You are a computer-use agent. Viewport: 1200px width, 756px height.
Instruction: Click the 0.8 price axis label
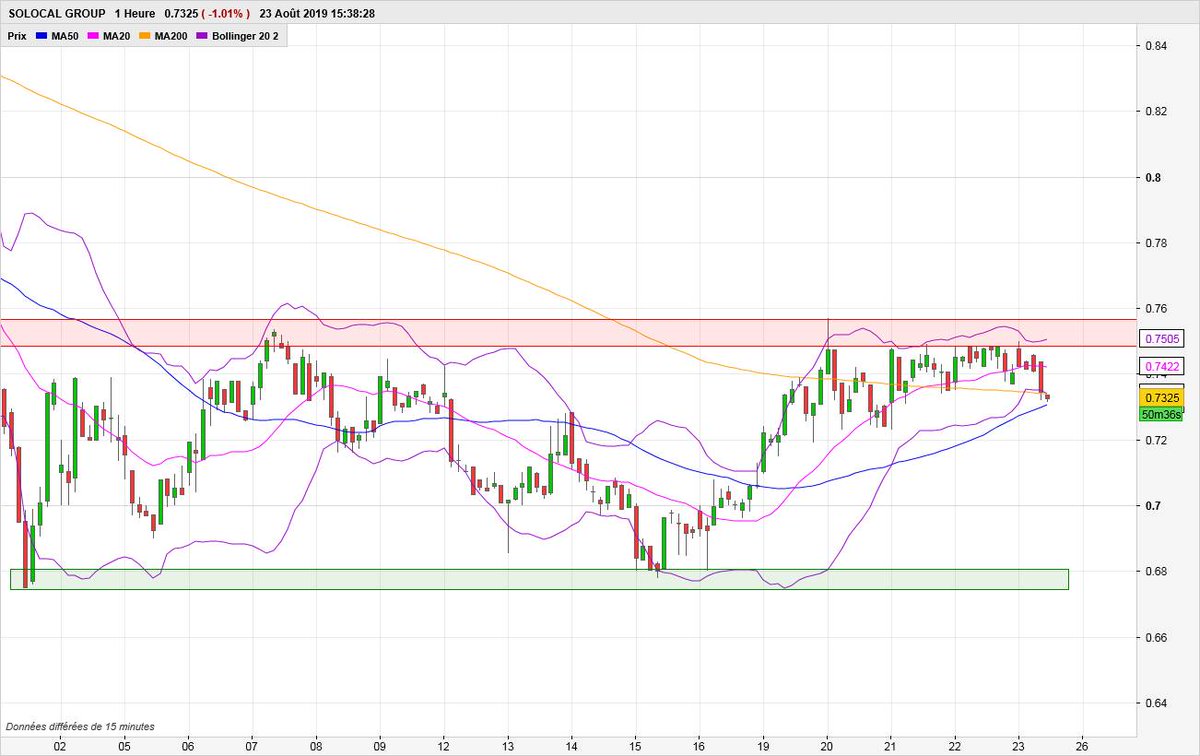[x=1152, y=177]
